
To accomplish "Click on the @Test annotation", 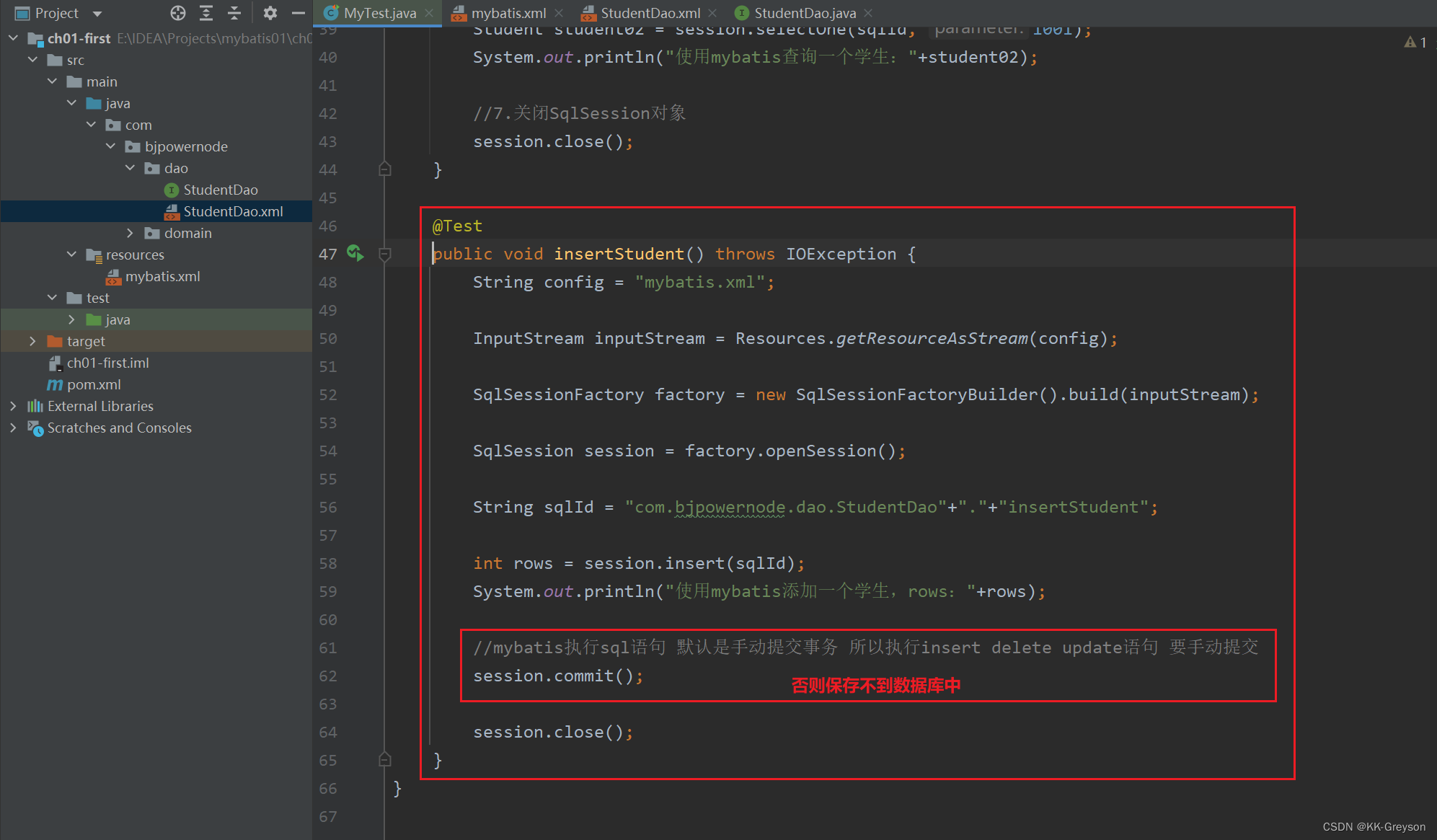I will [x=457, y=226].
